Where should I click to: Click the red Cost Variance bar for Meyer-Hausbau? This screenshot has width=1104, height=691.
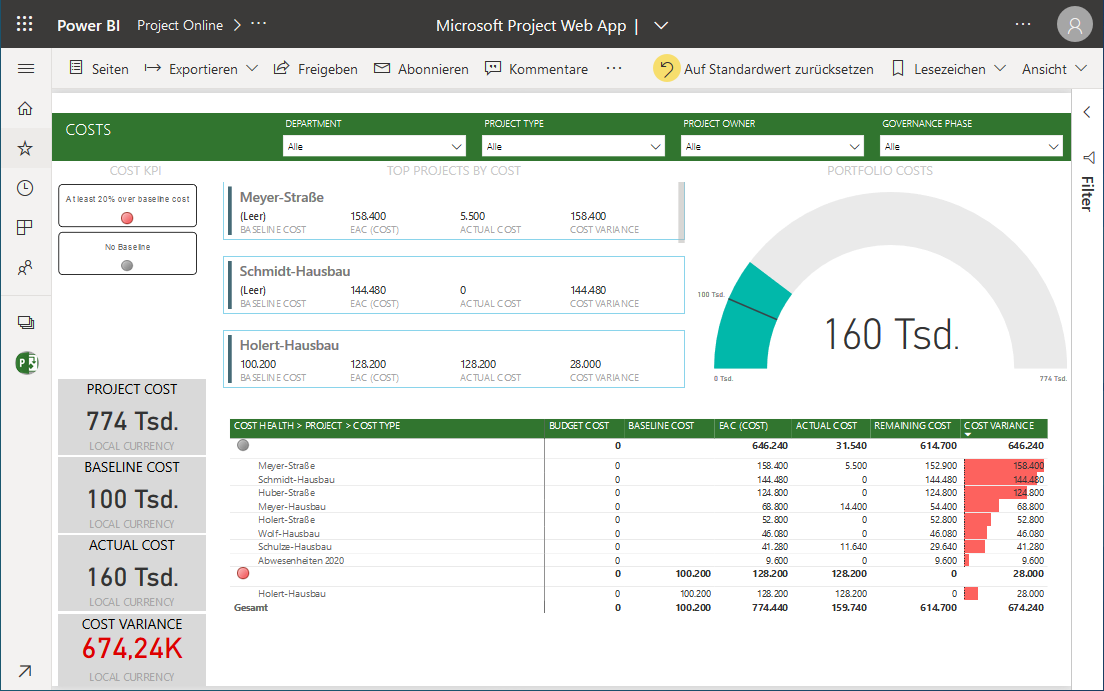[981, 506]
